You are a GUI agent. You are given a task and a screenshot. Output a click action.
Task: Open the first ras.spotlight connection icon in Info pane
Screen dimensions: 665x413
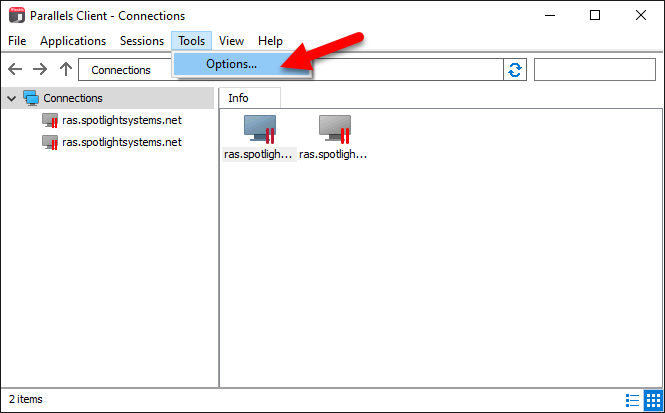point(260,130)
